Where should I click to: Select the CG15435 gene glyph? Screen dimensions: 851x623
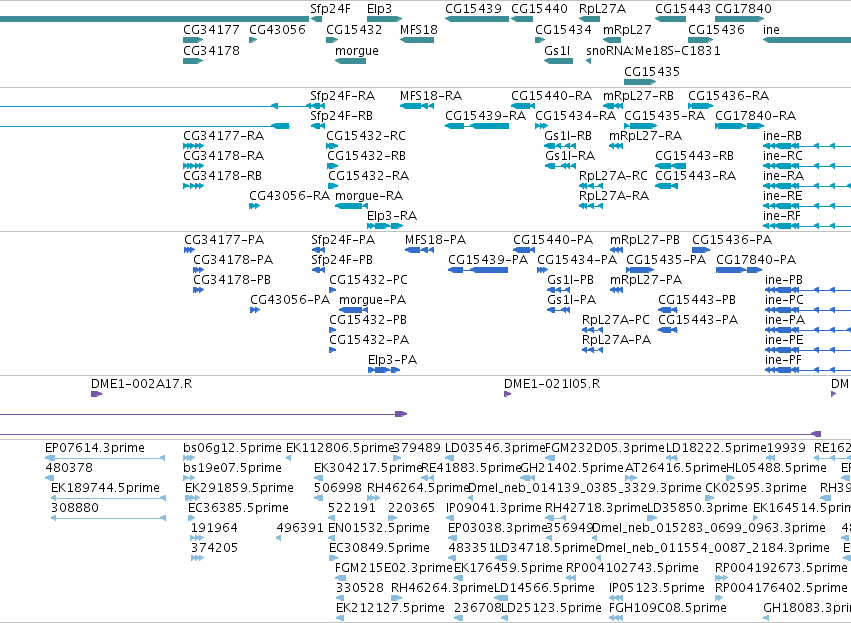click(640, 82)
